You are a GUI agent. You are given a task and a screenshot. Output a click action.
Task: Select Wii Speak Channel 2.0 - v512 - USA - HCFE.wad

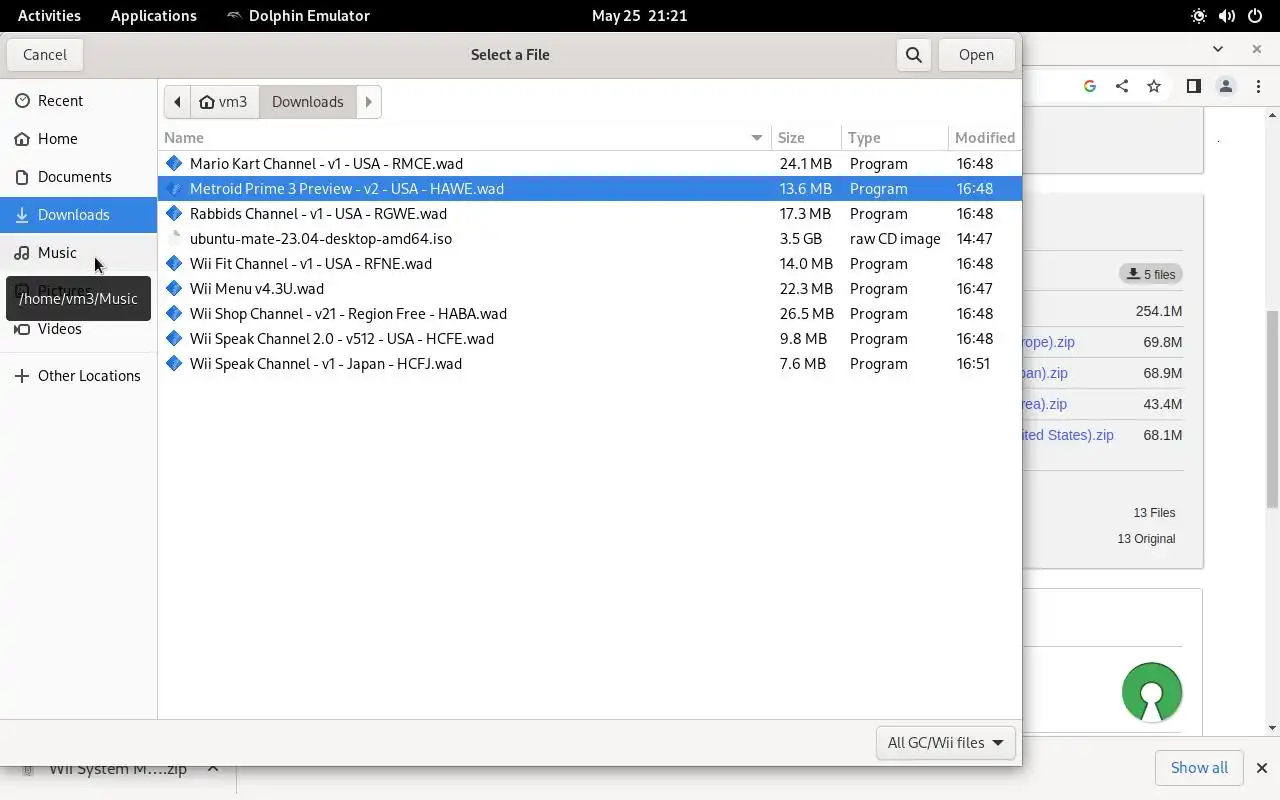[590, 338]
